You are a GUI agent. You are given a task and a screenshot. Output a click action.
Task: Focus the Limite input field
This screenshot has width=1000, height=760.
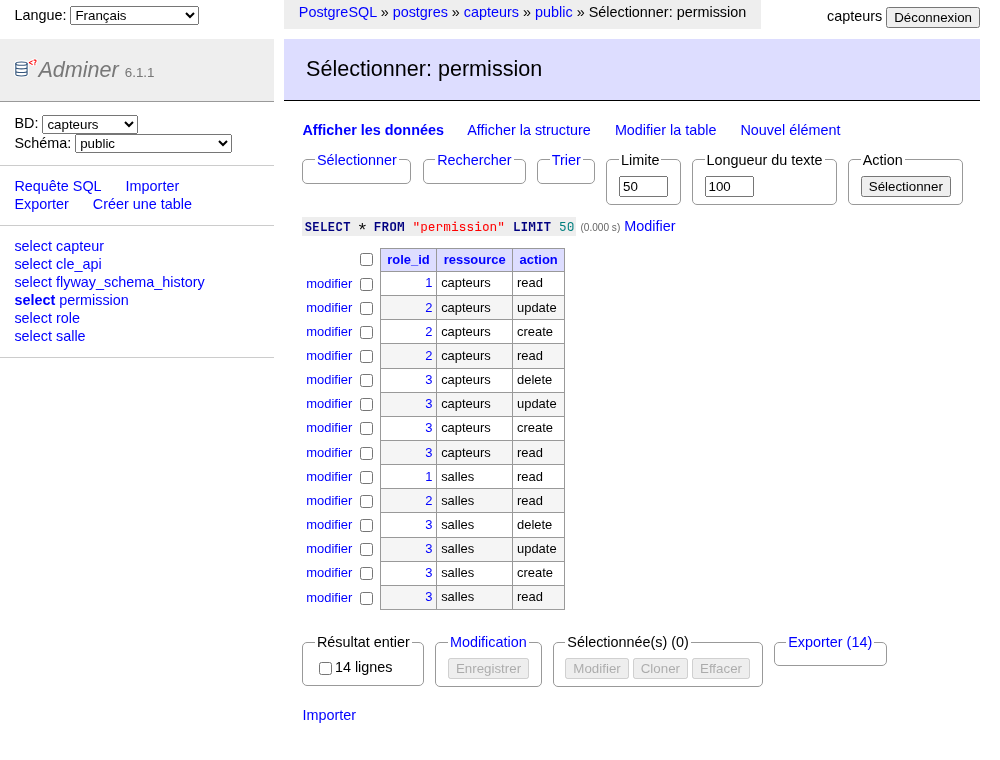point(643,187)
